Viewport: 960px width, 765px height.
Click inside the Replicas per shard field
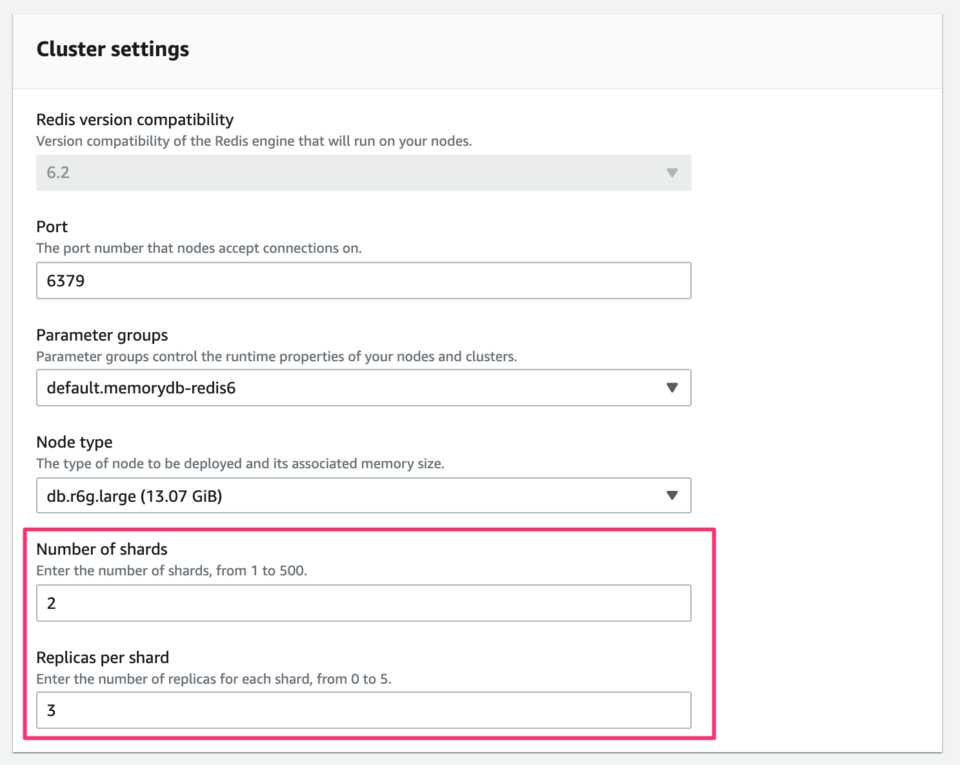363,710
